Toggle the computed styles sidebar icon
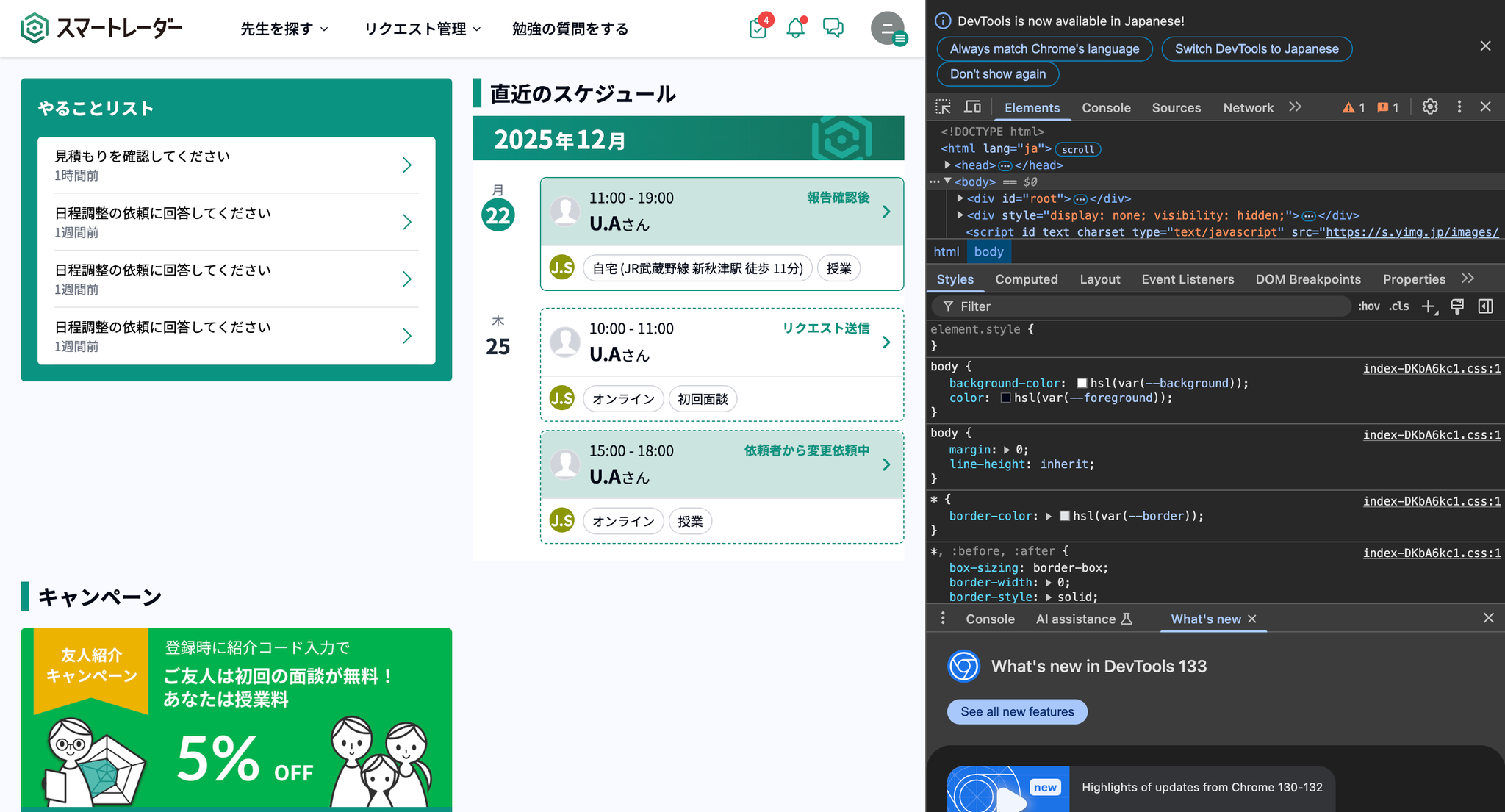1505x812 pixels. tap(1485, 306)
